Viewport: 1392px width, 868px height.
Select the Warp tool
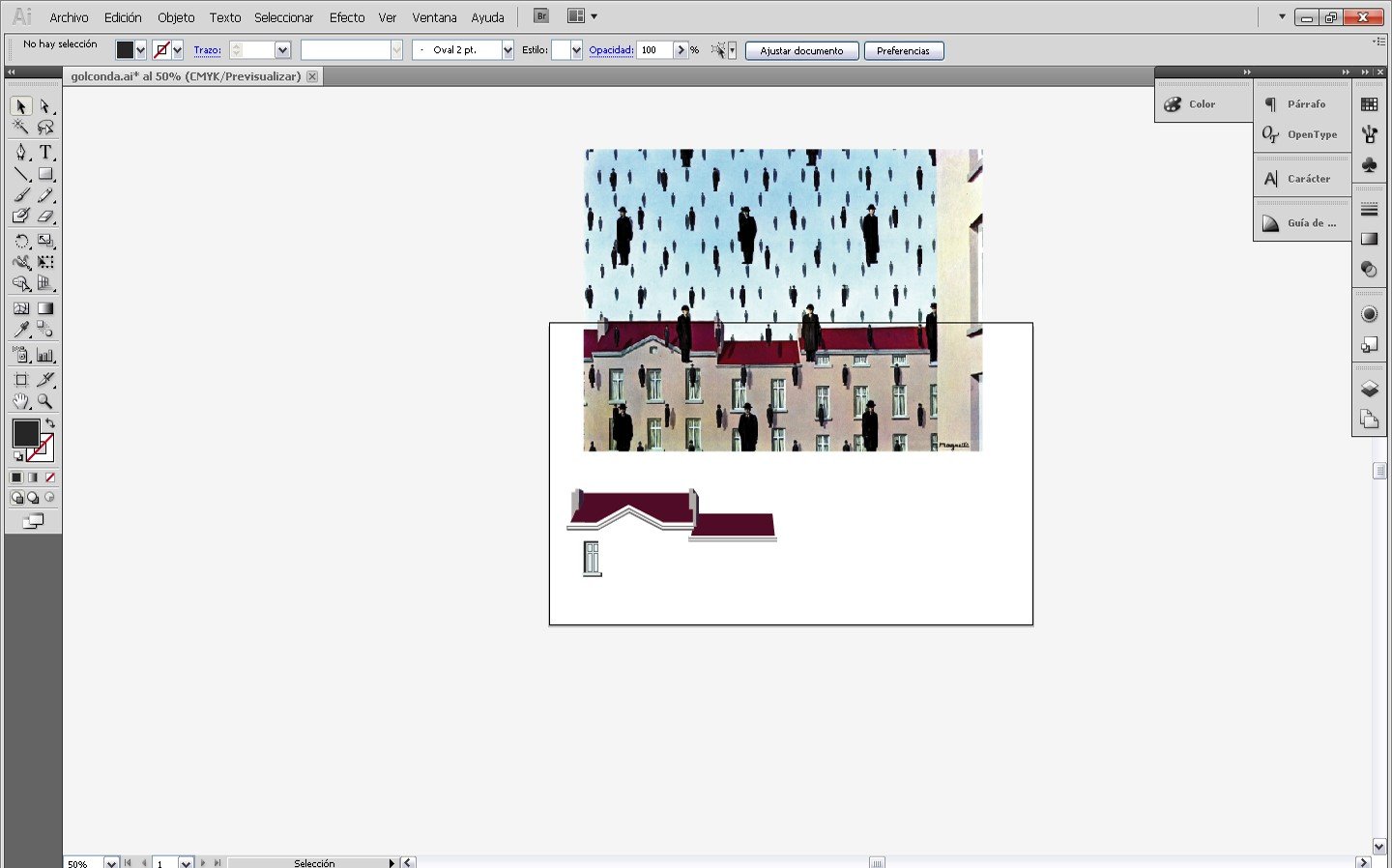coord(21,262)
